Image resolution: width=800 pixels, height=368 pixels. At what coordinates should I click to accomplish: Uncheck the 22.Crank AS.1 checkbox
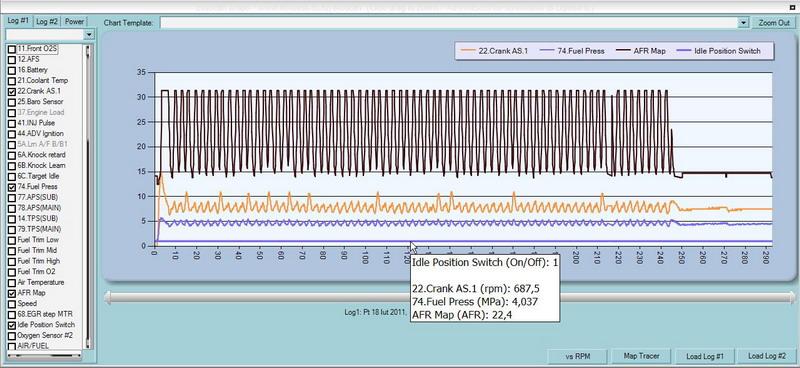(x=12, y=91)
